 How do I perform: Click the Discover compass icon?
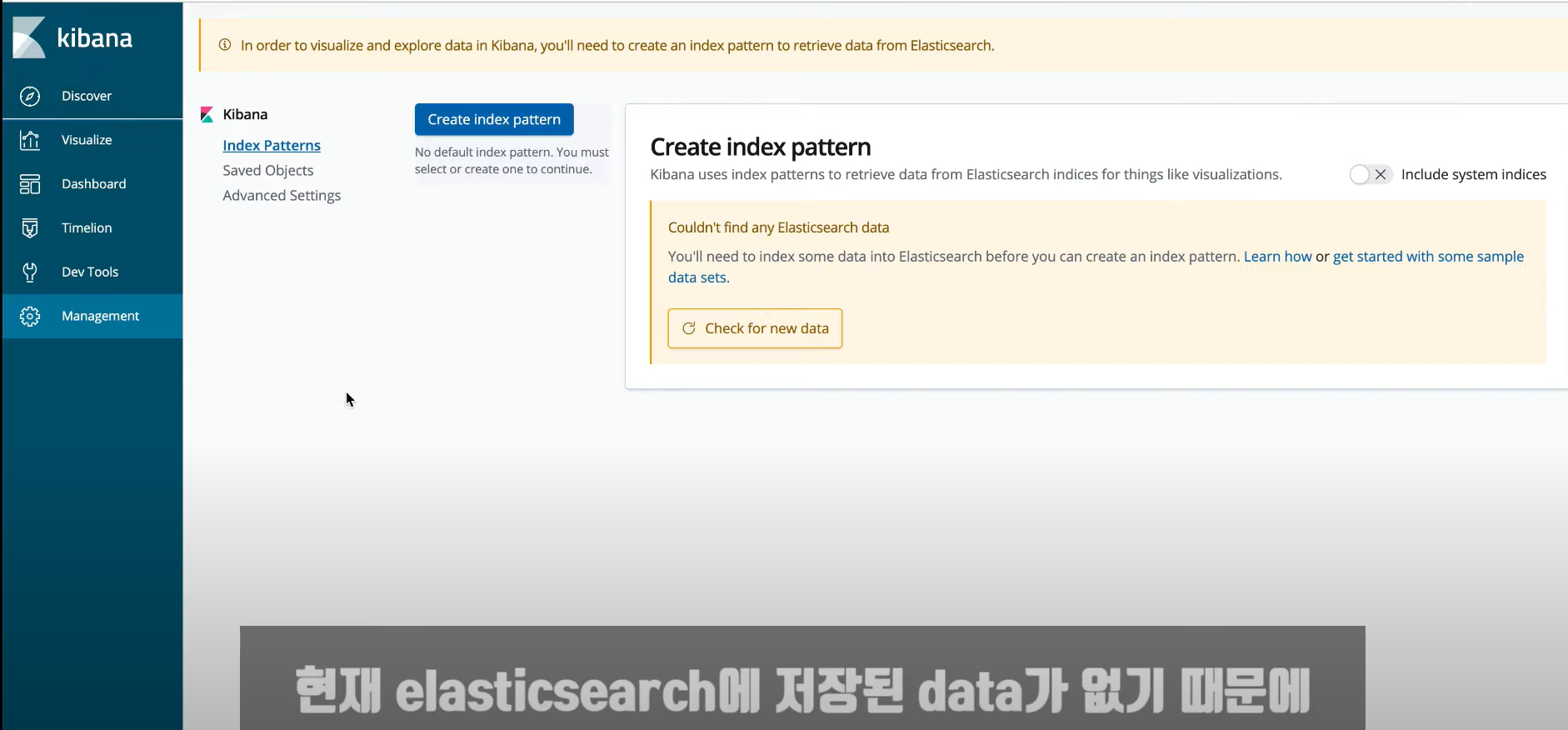coord(30,97)
